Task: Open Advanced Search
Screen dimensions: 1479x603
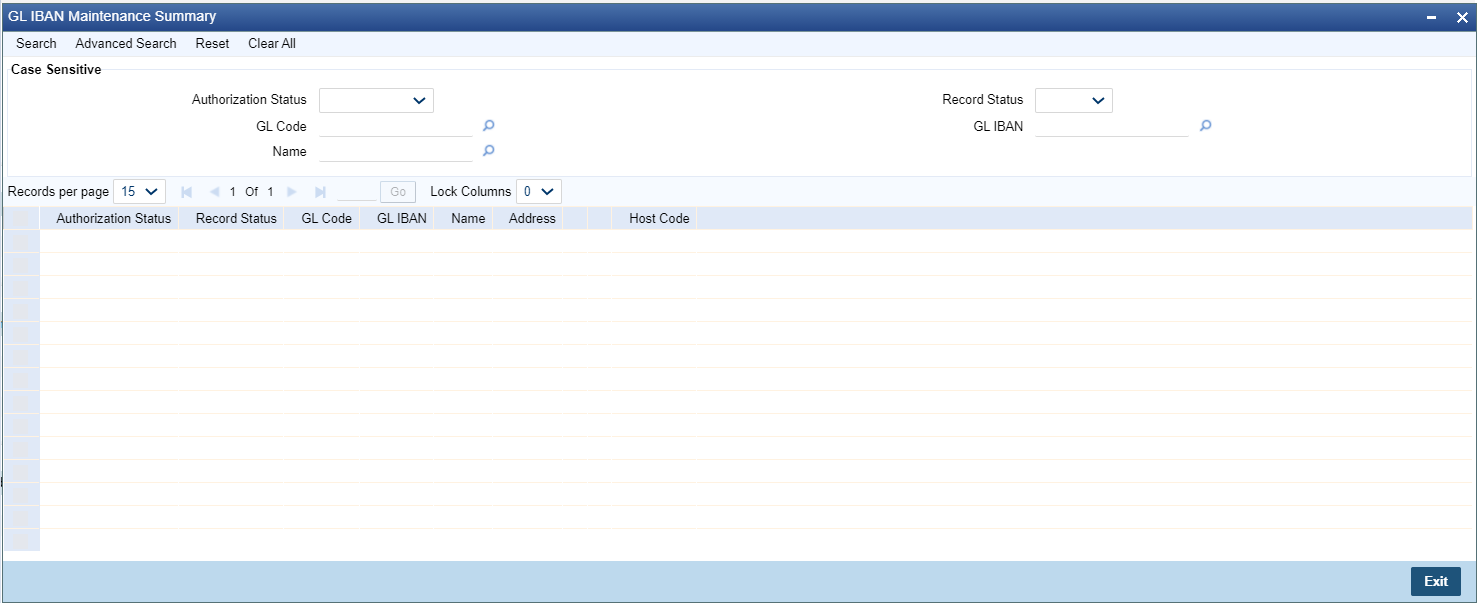Action: (x=126, y=44)
